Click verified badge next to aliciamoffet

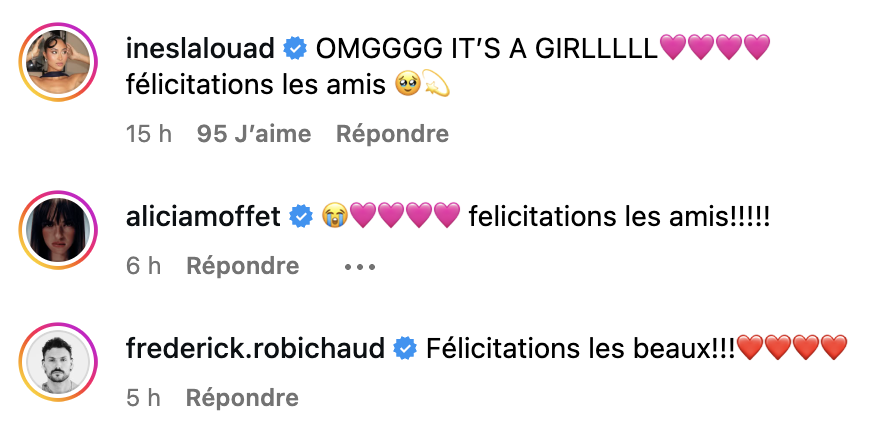point(301,214)
